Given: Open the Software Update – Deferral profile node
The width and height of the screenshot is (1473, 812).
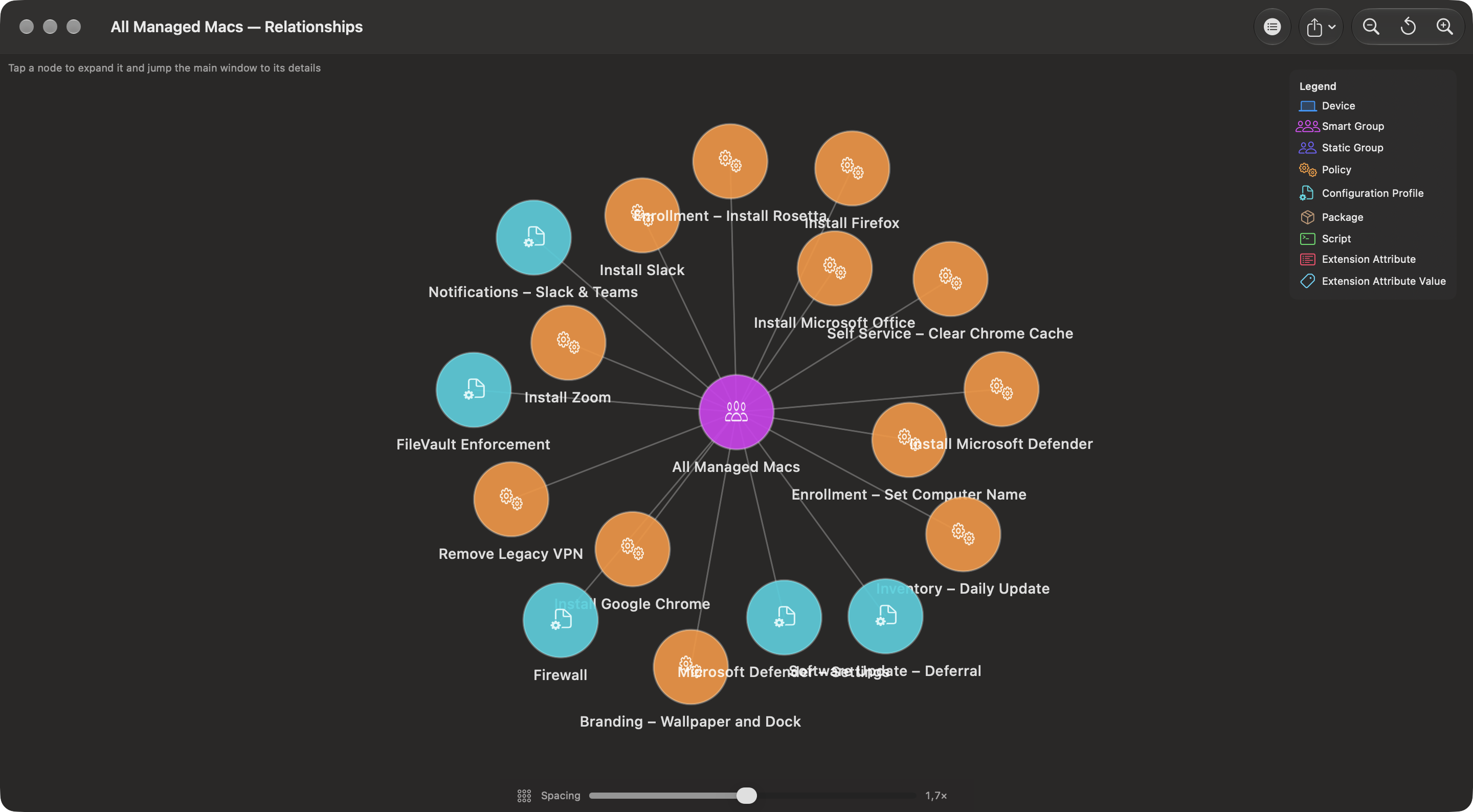Looking at the screenshot, I should tap(885, 617).
